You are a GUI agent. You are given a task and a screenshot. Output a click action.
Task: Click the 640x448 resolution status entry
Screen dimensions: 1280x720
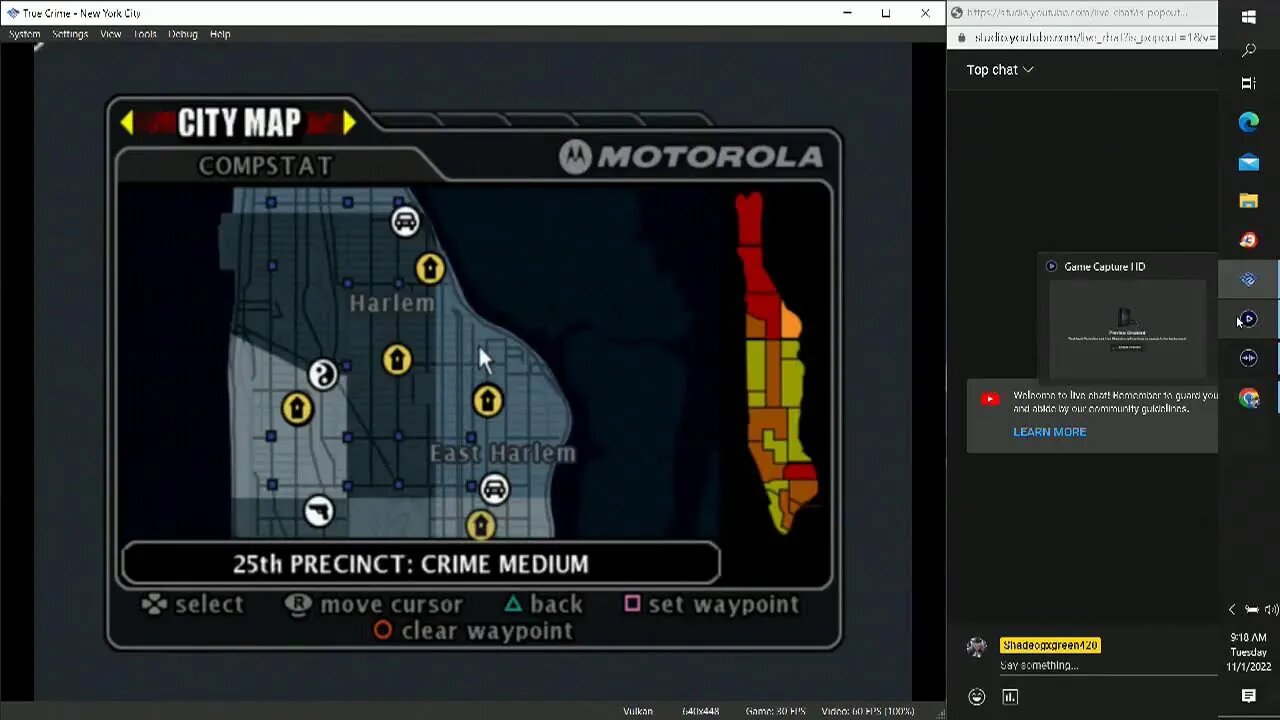(700, 711)
